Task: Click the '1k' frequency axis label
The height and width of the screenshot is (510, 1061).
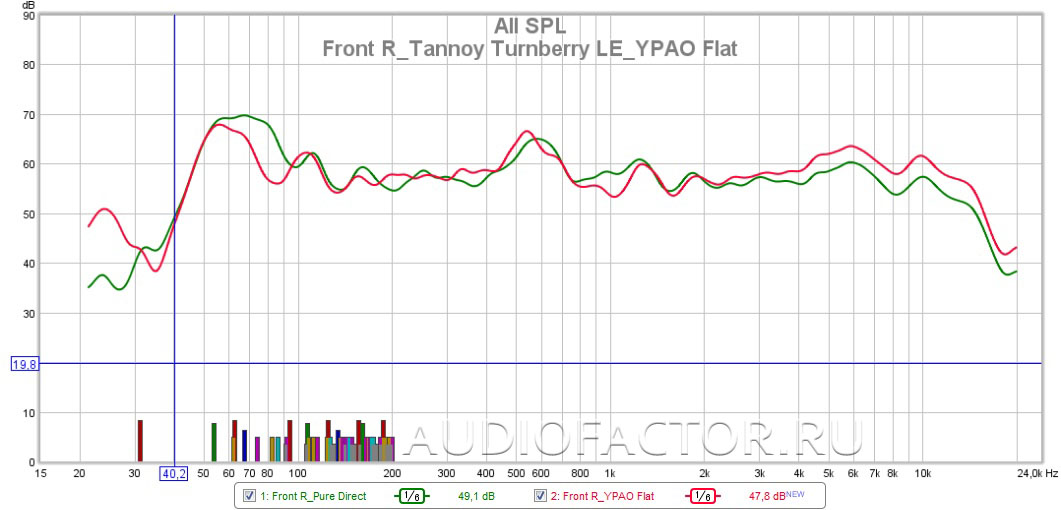Action: (610, 473)
